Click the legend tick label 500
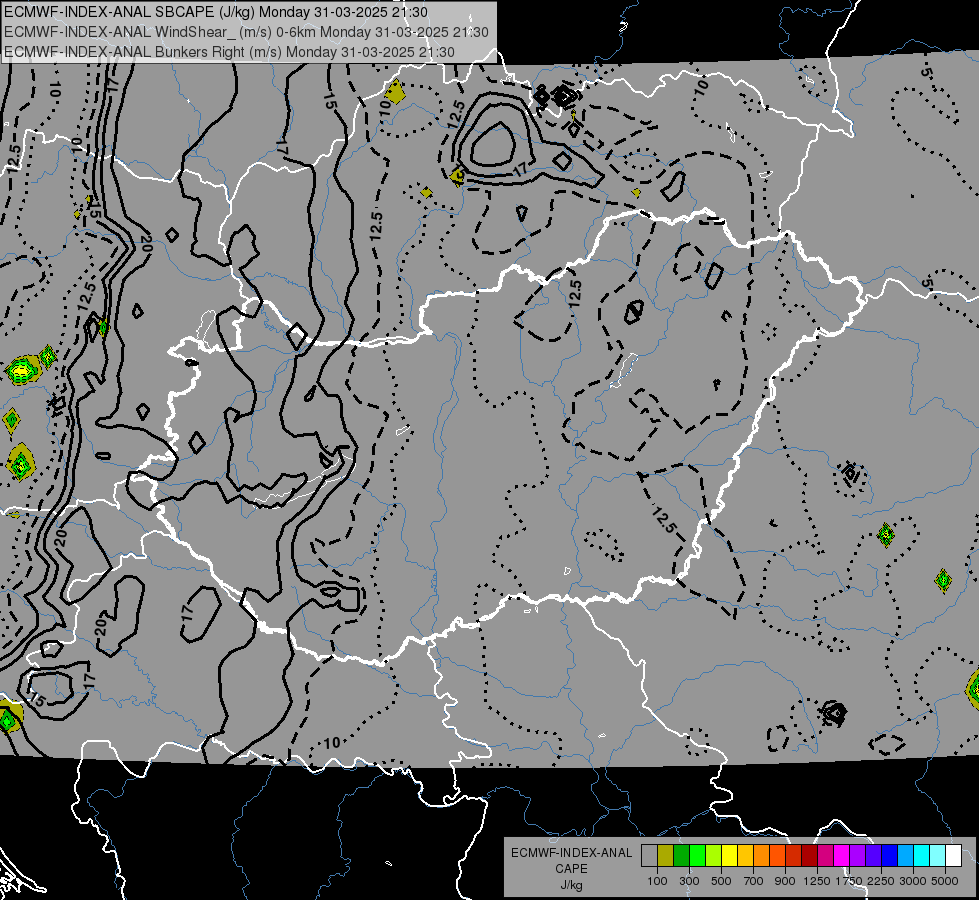979x900 pixels. point(721,881)
